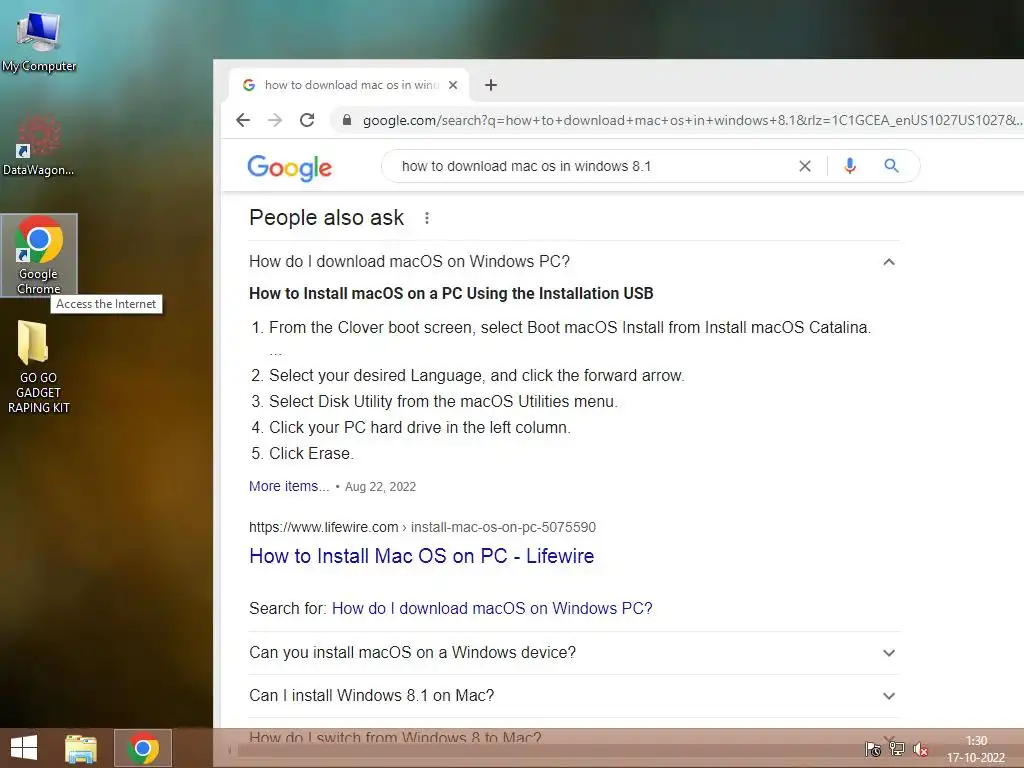The height and width of the screenshot is (768, 1024).
Task: Click the network tray icon
Action: [897, 749]
